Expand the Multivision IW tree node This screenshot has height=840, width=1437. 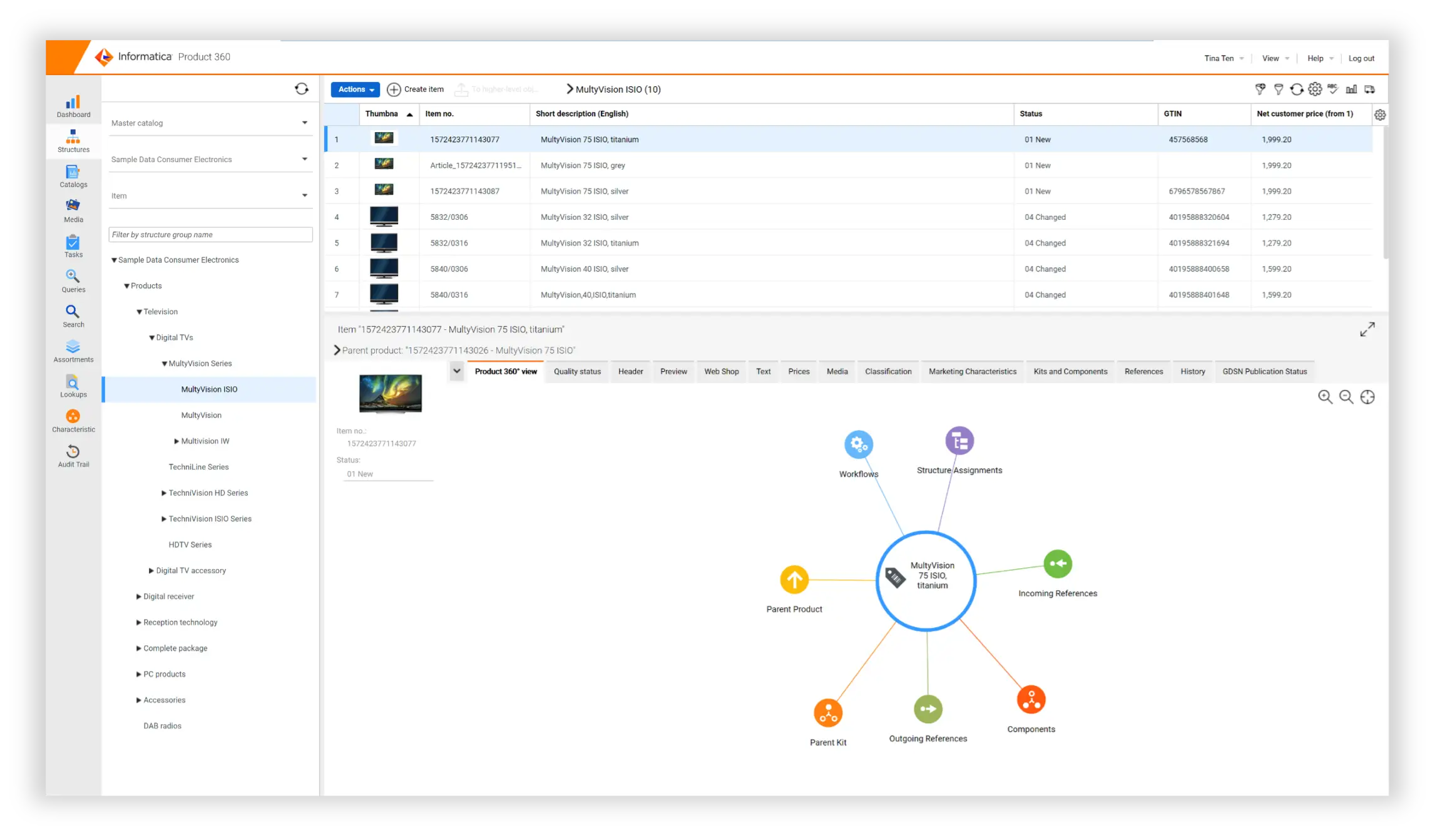(177, 441)
